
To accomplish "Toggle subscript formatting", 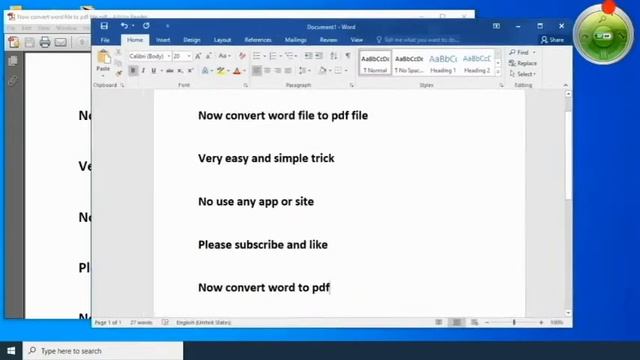I will pos(180,71).
